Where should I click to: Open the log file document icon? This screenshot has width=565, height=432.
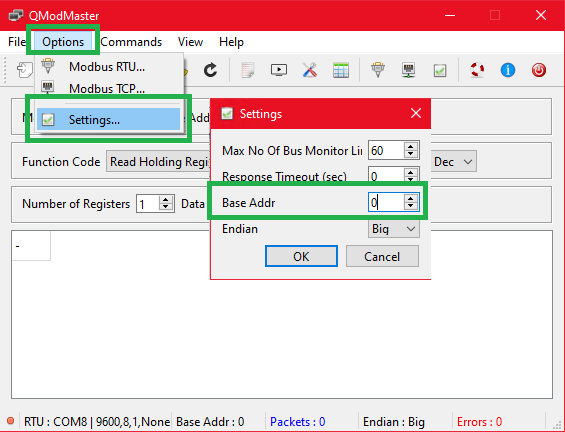coord(248,70)
